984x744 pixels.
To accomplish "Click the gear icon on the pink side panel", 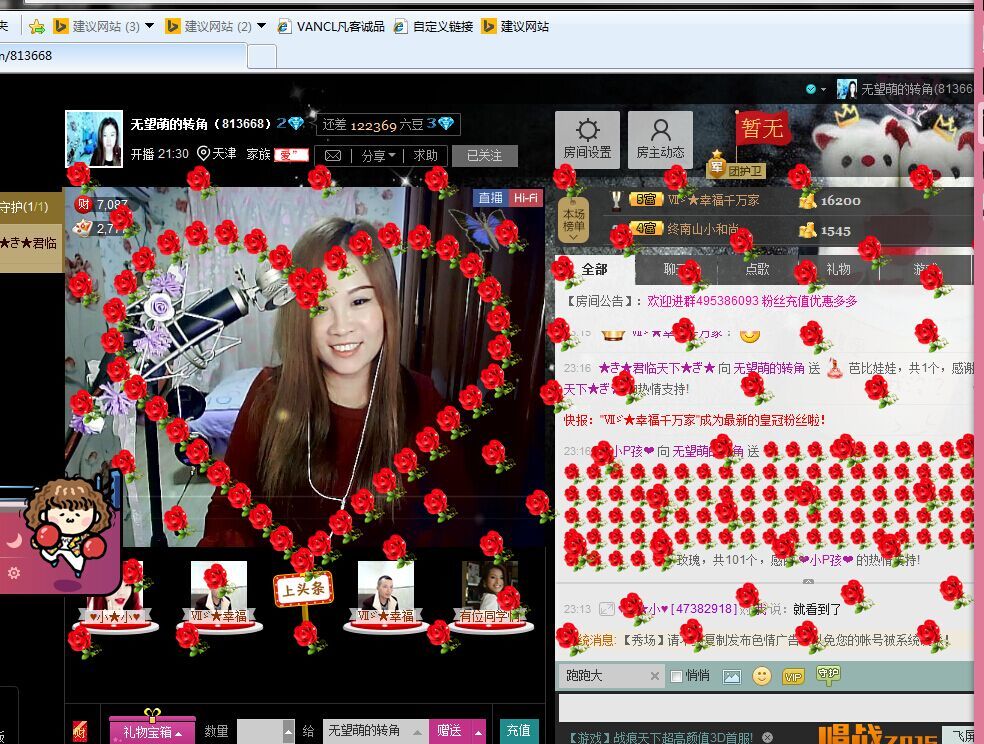I will coord(13,573).
